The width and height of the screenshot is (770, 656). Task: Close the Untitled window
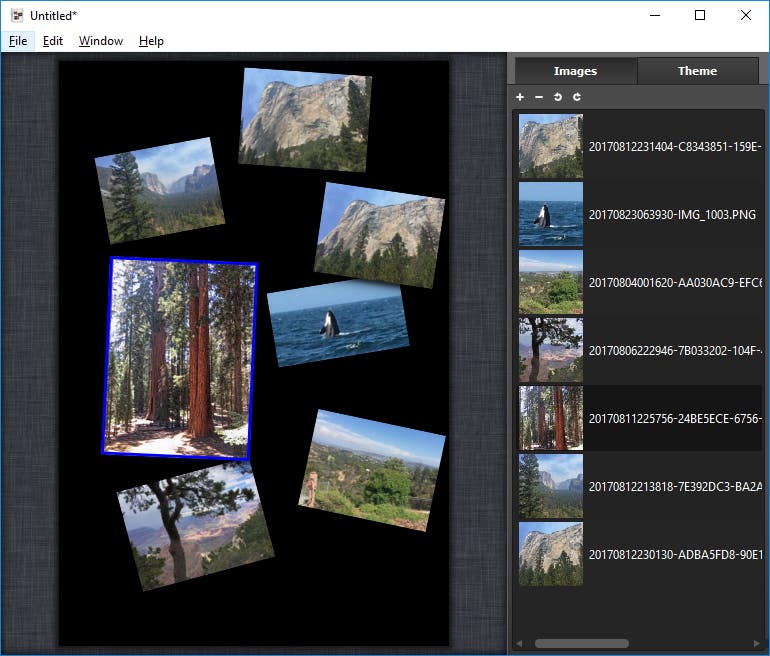pos(745,15)
